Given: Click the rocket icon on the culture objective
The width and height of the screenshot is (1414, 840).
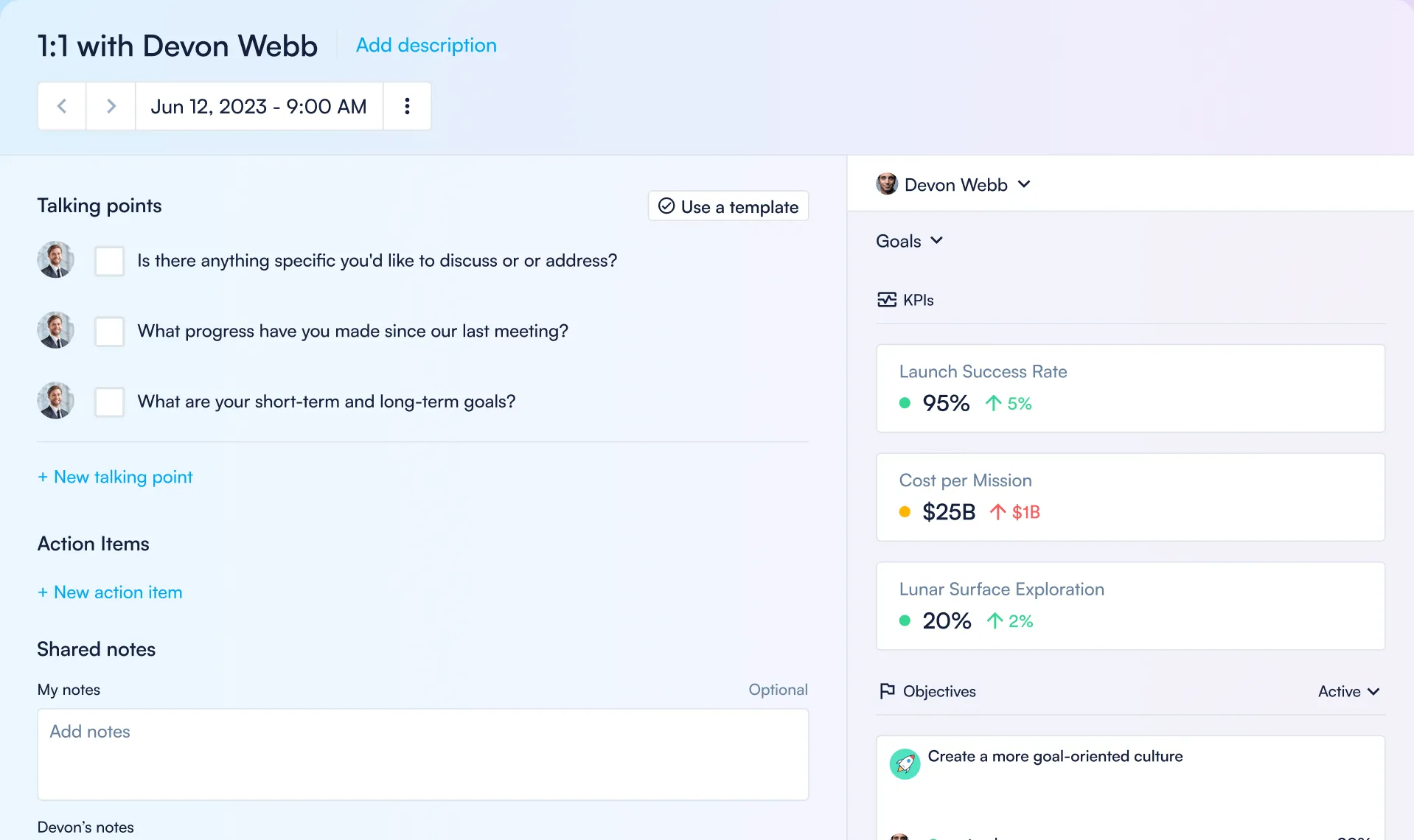Looking at the screenshot, I should 905,764.
